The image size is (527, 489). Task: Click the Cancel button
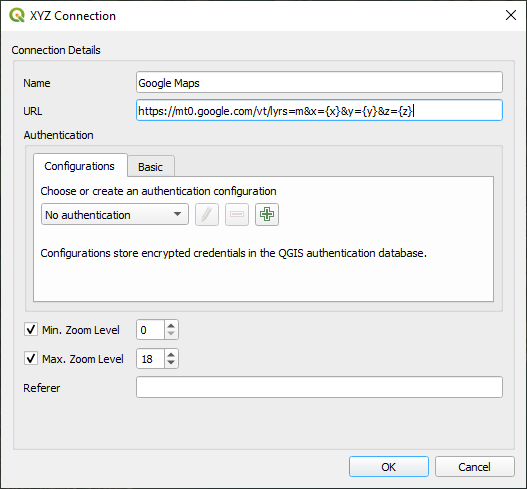coord(475,466)
